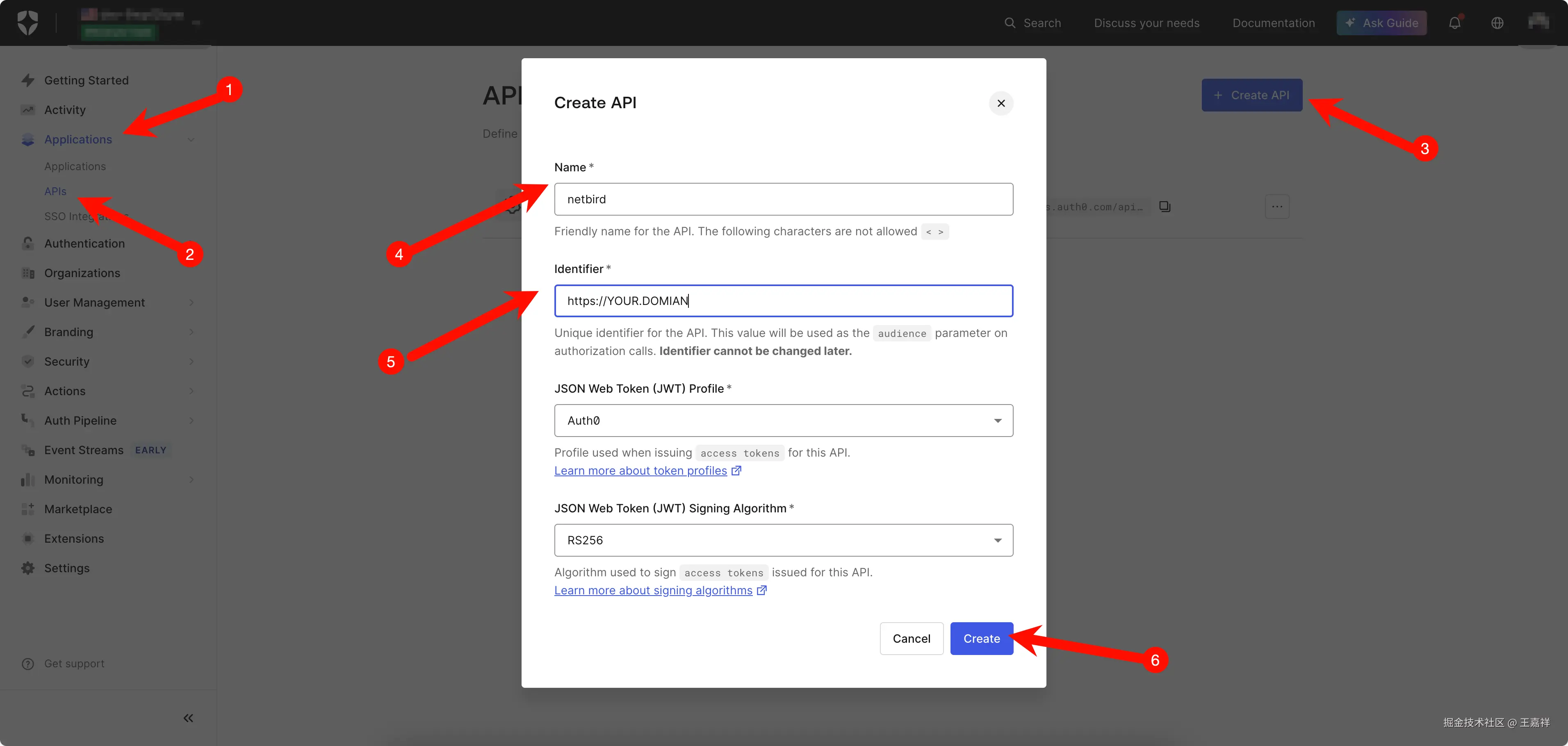
Task: Collapse sidebar with double-chevron icon
Action: coord(188,718)
